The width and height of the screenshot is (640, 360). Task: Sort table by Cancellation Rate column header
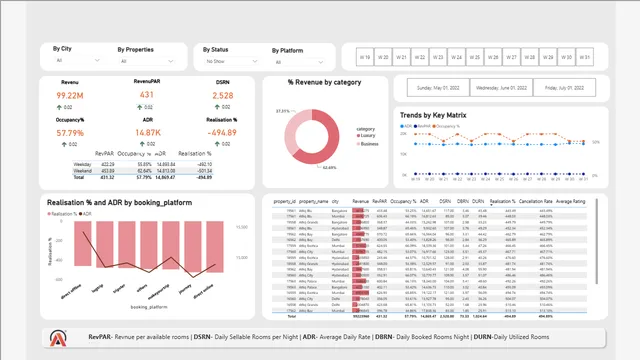click(x=536, y=201)
